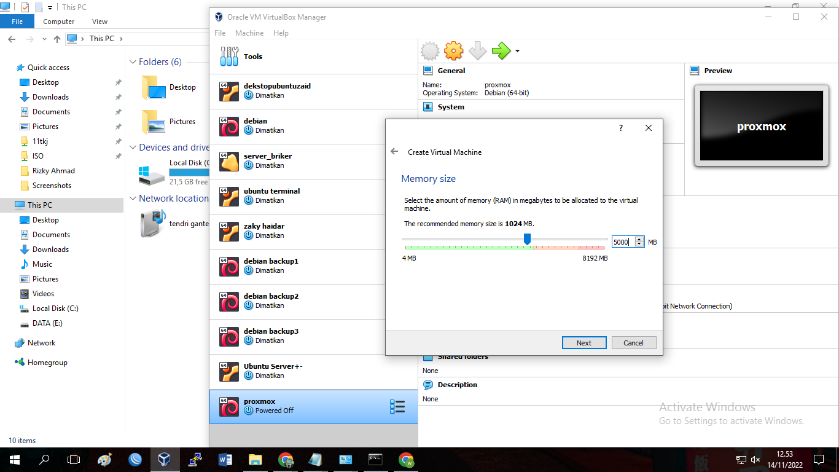
Task: Click General section header icon
Action: pos(428,70)
